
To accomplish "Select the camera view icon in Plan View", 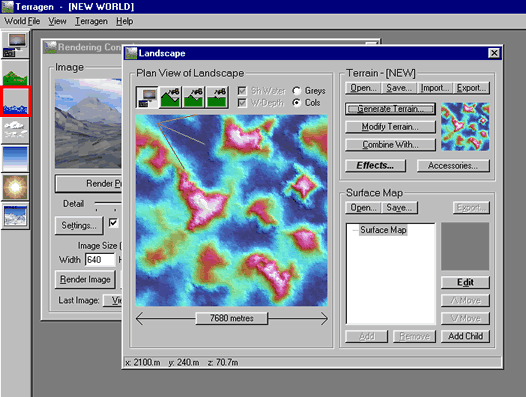I will coord(147,97).
